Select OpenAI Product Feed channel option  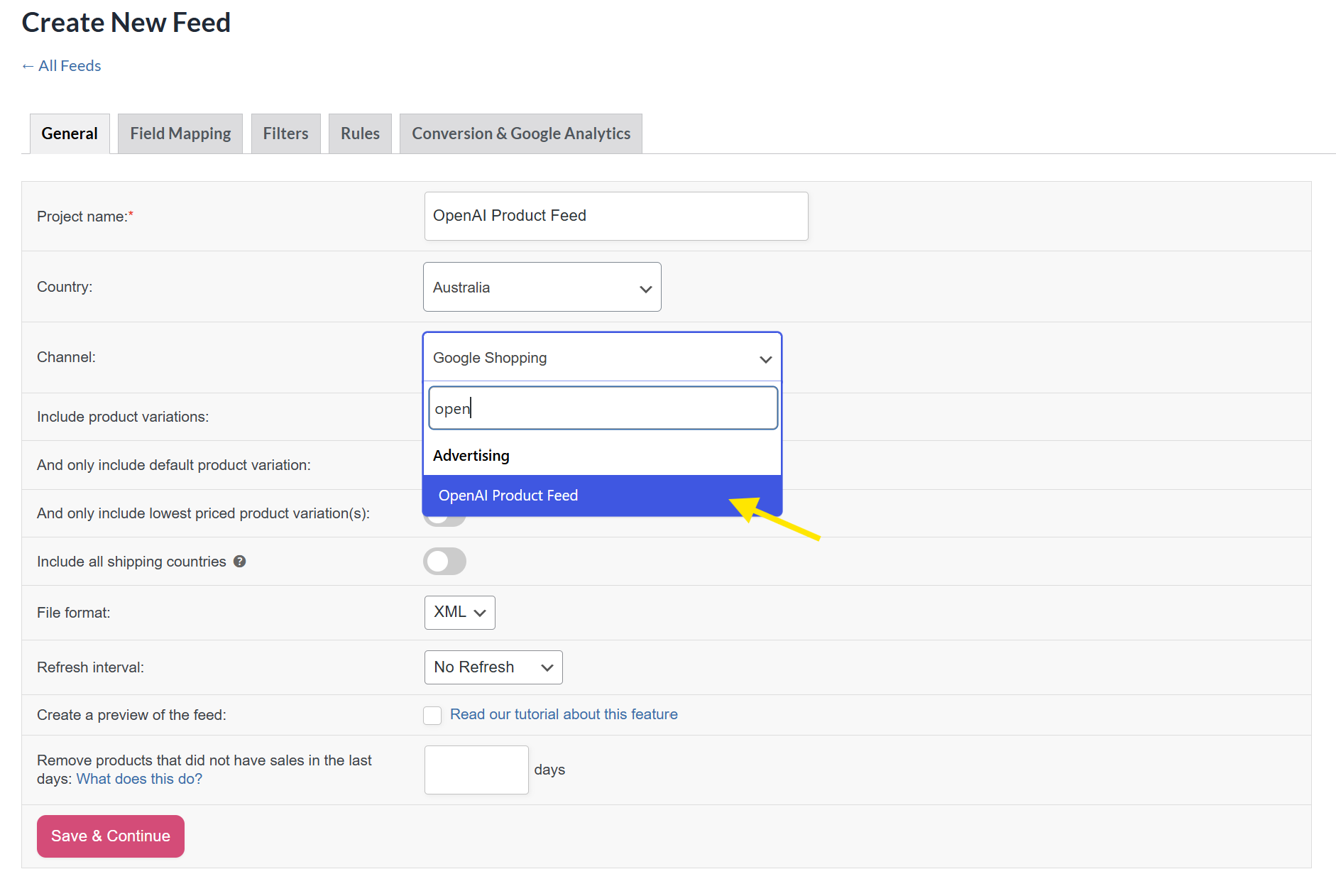[508, 496]
